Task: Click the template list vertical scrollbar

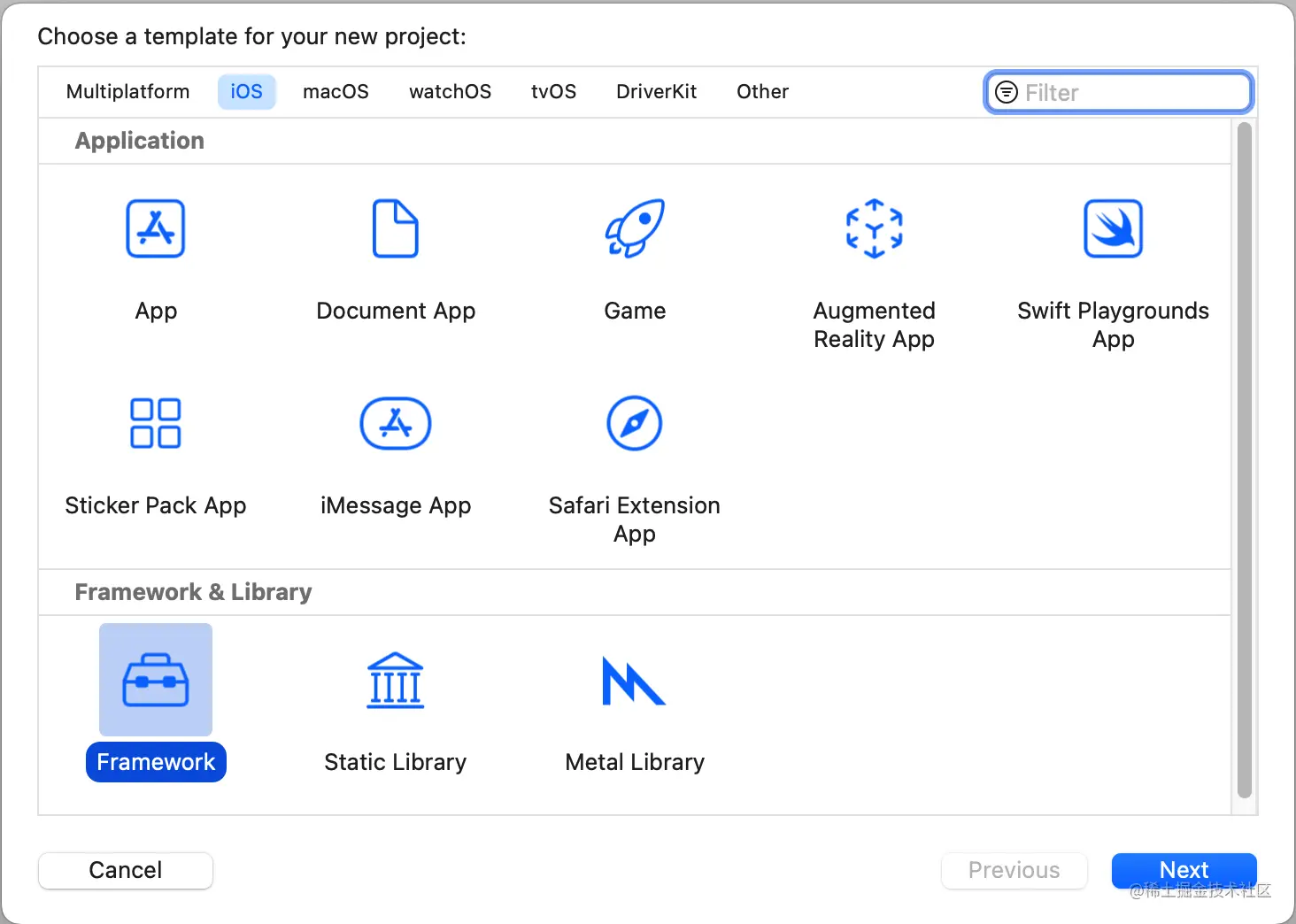Action: click(x=1245, y=460)
